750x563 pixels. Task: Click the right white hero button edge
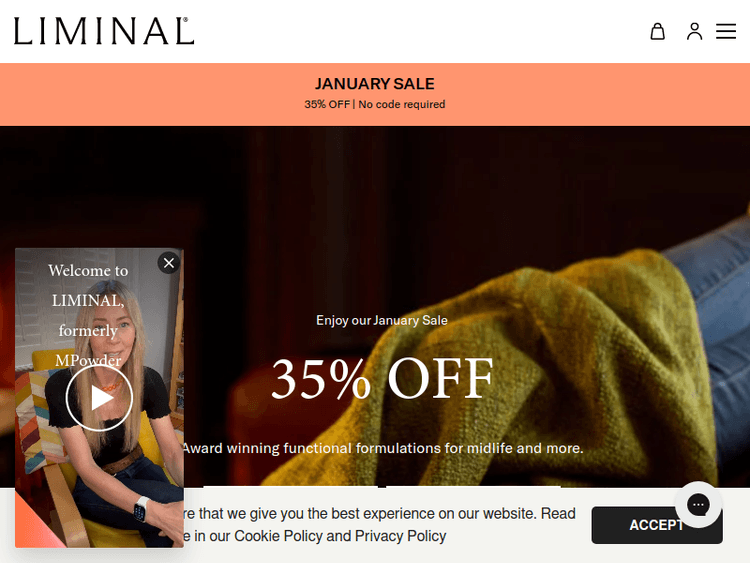[473, 487]
